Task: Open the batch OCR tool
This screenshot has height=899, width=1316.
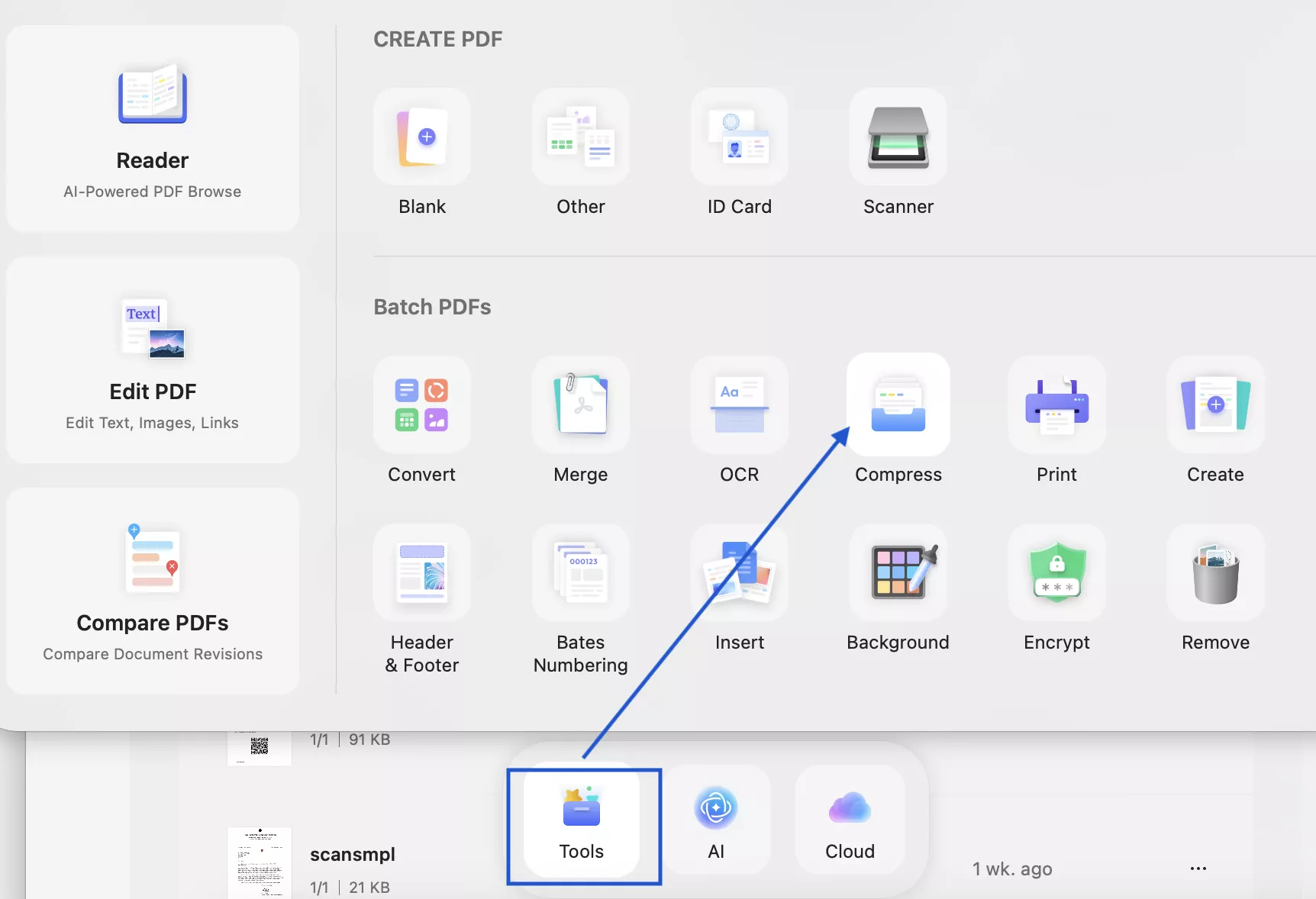Action: tap(740, 404)
